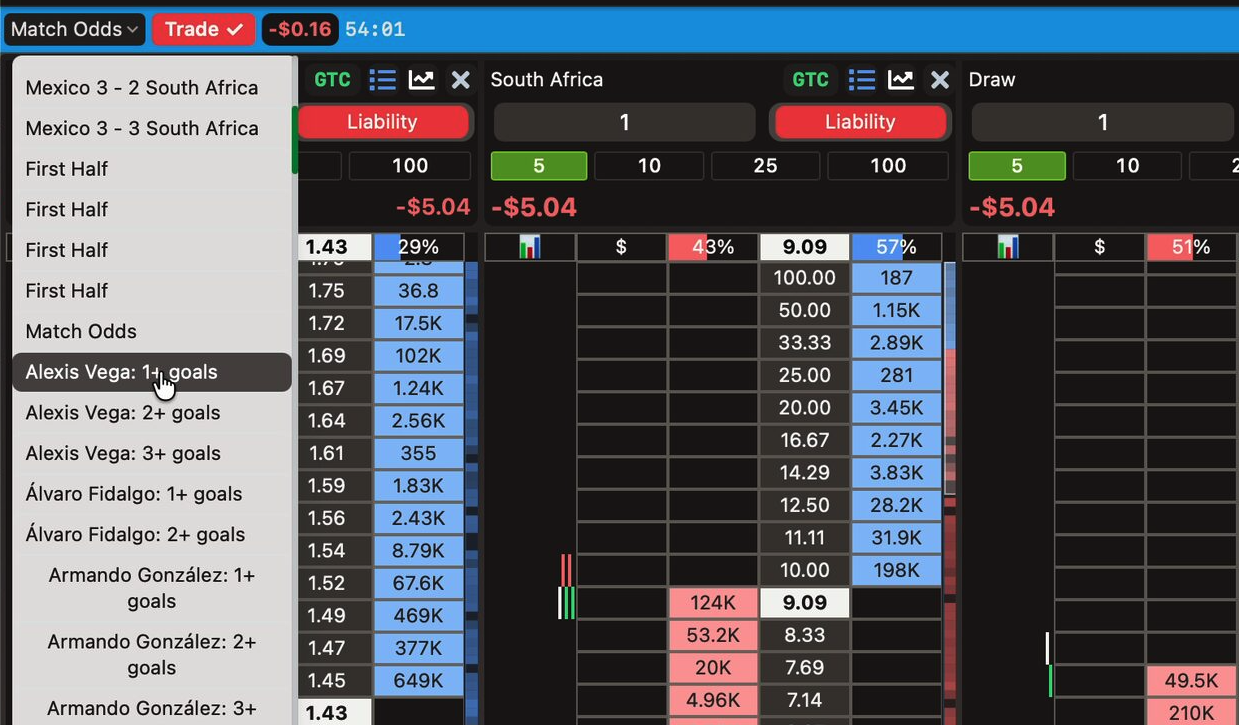Click the 31.9K back cell at 11.11
This screenshot has width=1239, height=725.
(x=896, y=538)
